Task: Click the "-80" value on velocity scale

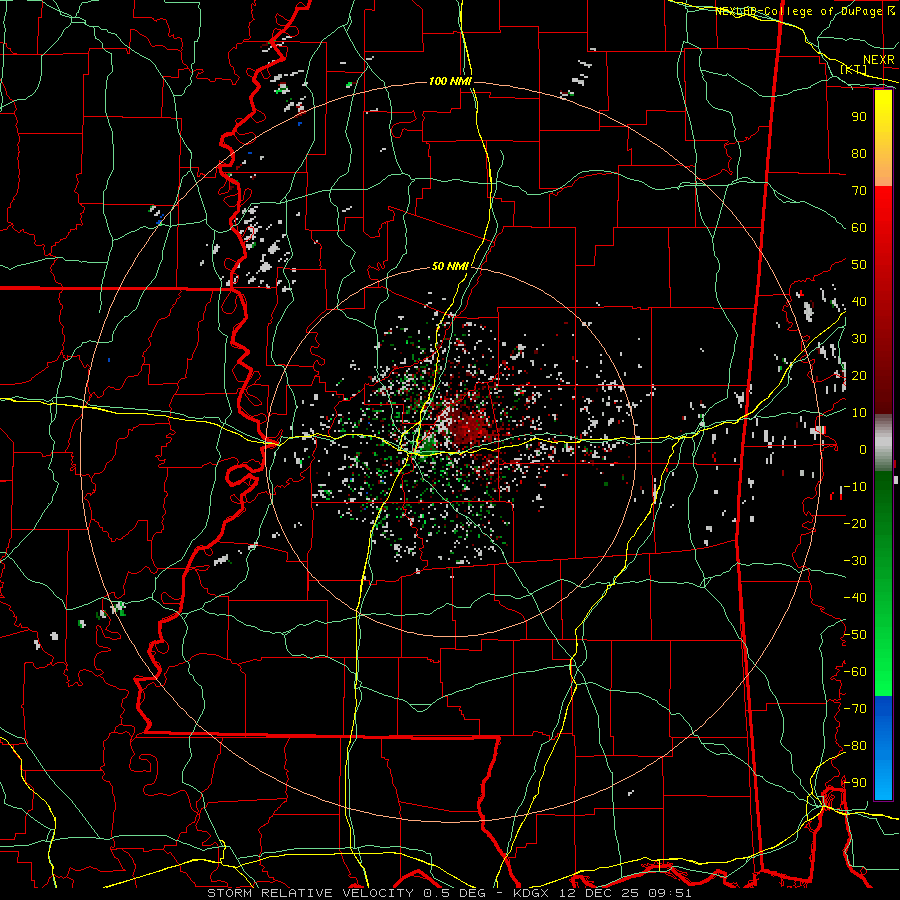Action: 855,746
